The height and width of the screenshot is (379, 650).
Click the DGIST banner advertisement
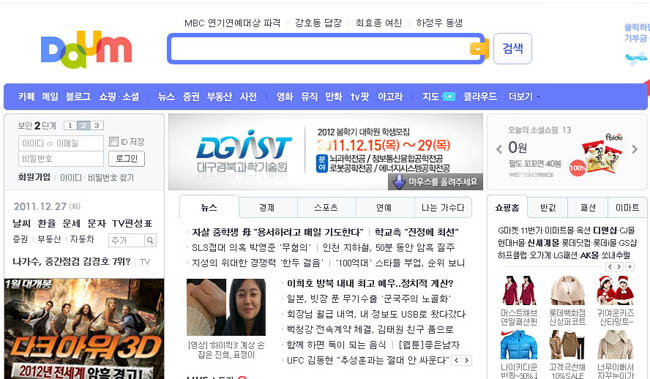[x=325, y=152]
